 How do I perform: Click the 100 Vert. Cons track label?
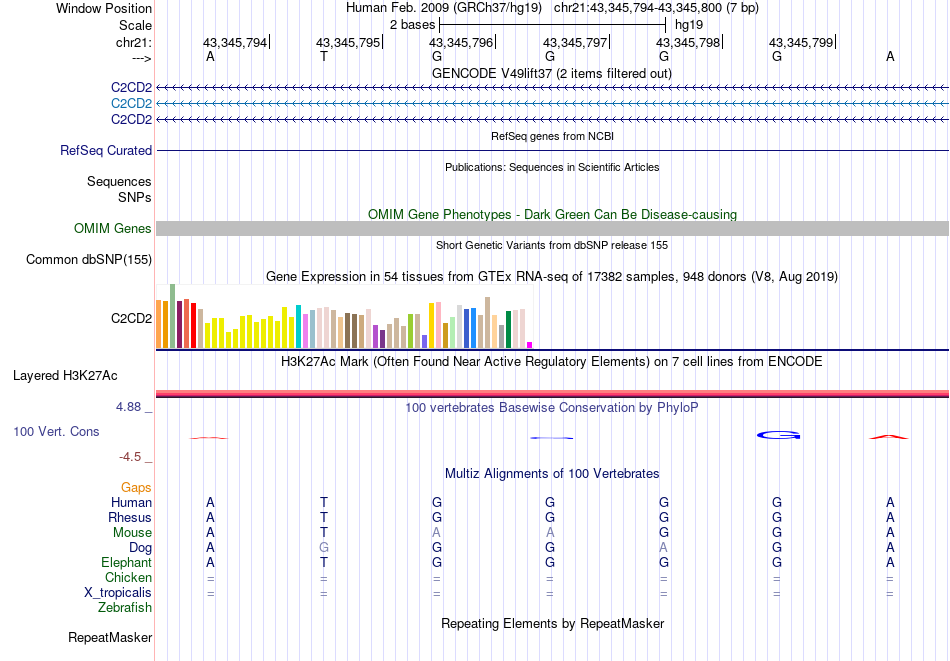point(56,431)
